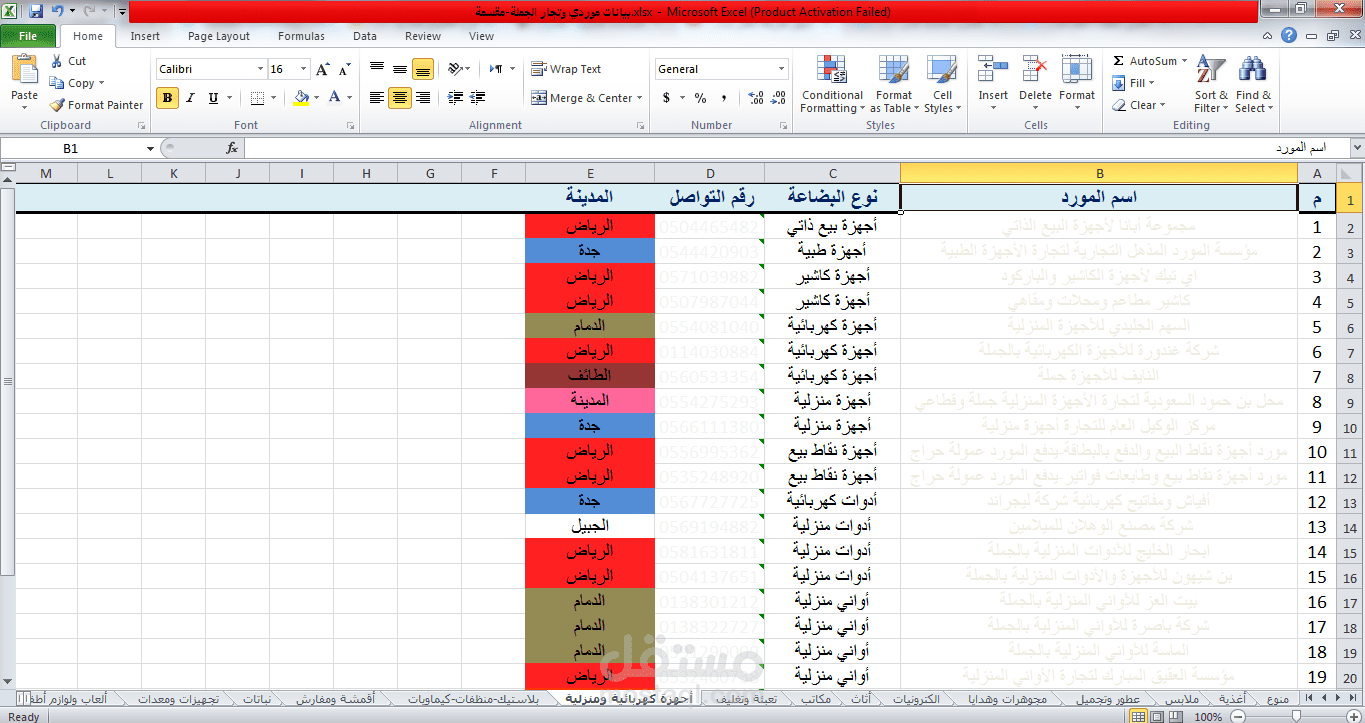
Task: Open the General number format dropdown
Action: (x=782, y=69)
